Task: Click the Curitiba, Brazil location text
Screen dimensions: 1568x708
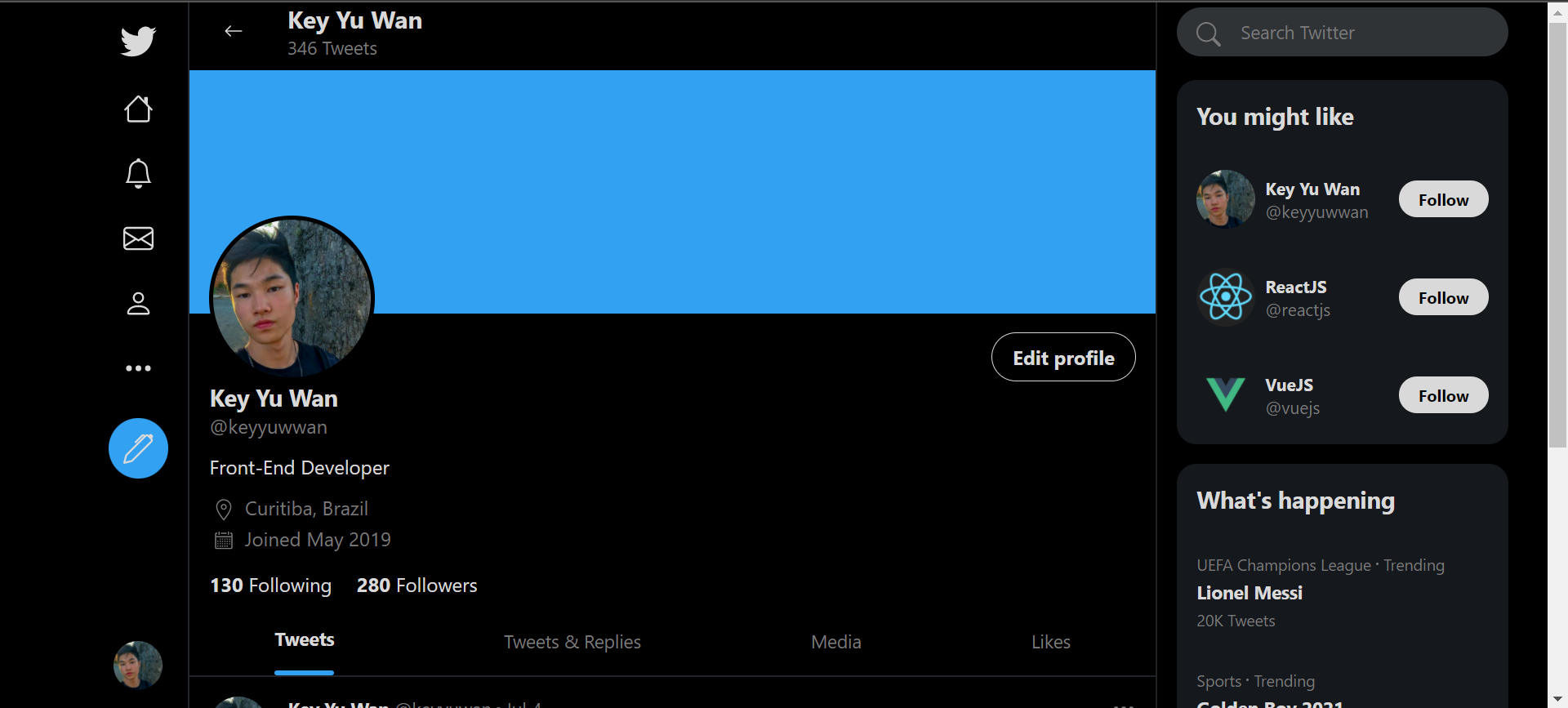Action: tap(306, 509)
